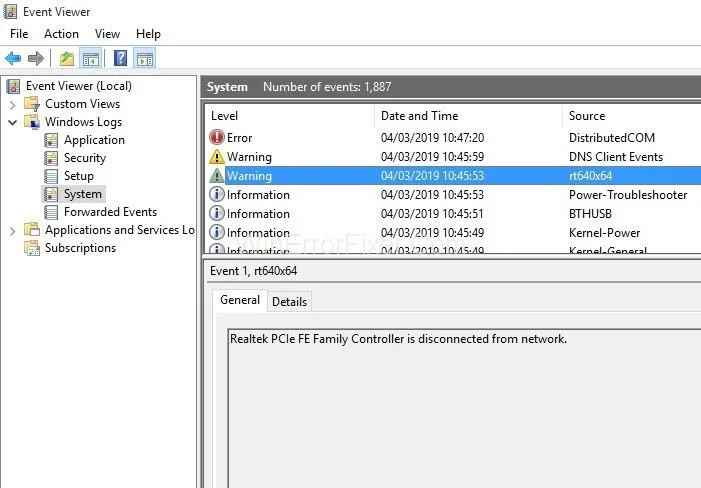Click the timestamp 04/03/2019 10:45:51
The image size is (701, 488).
(432, 214)
